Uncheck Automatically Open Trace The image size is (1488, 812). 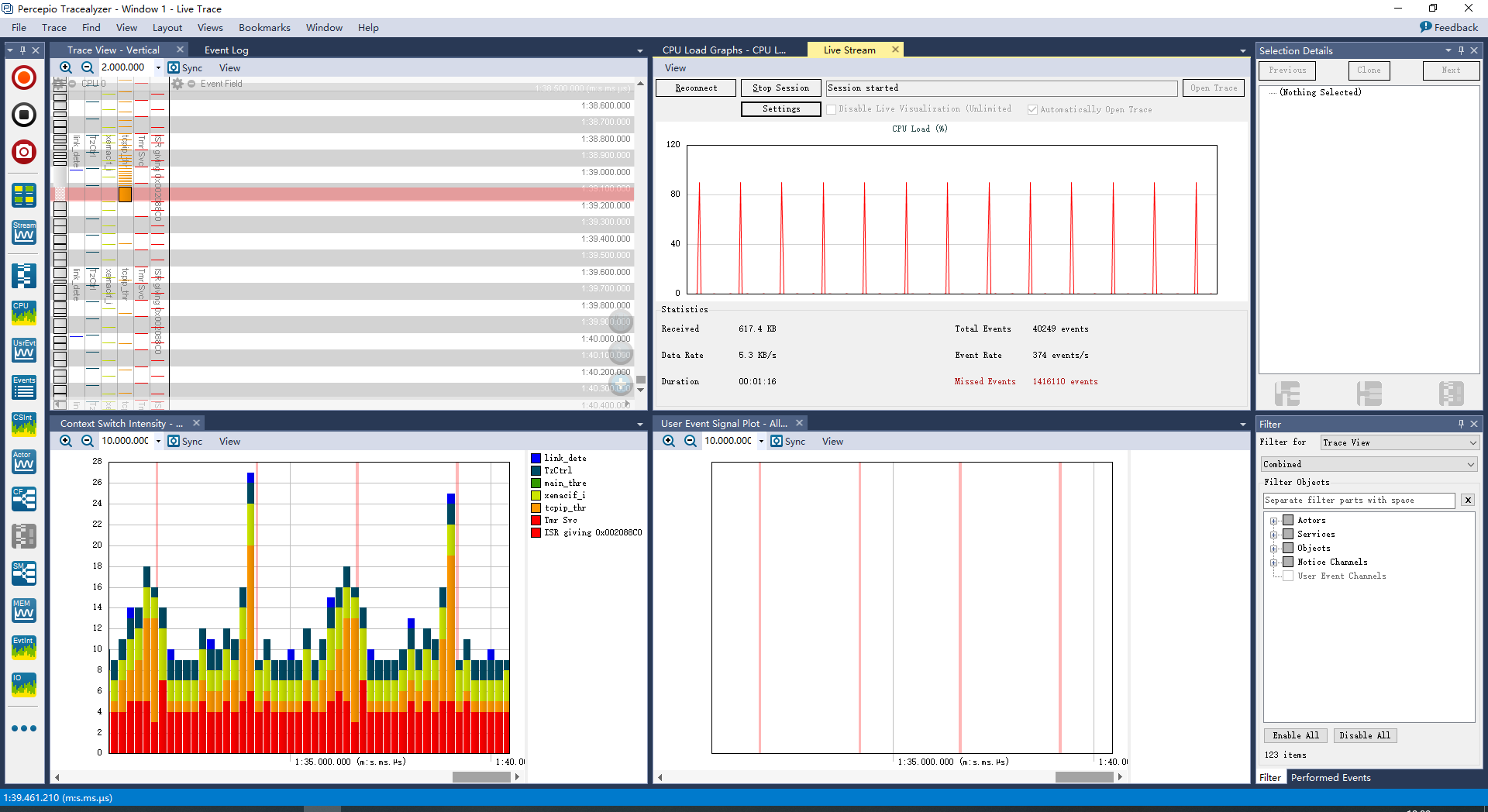click(1032, 109)
